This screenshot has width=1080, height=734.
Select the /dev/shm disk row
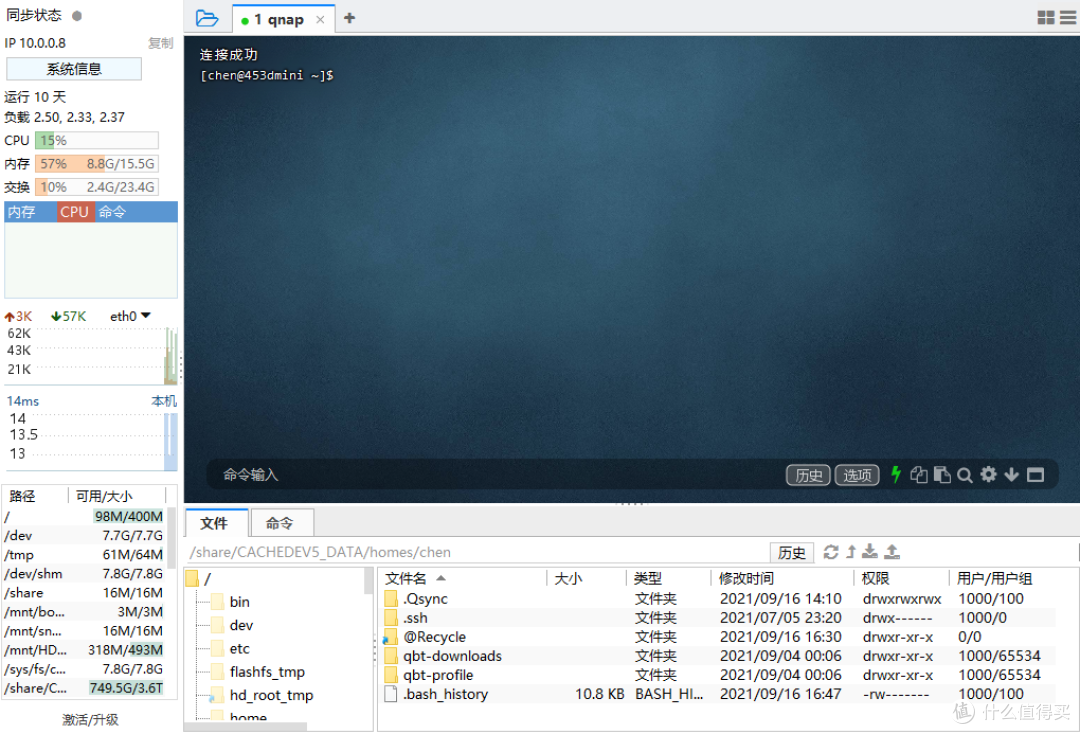[84, 574]
